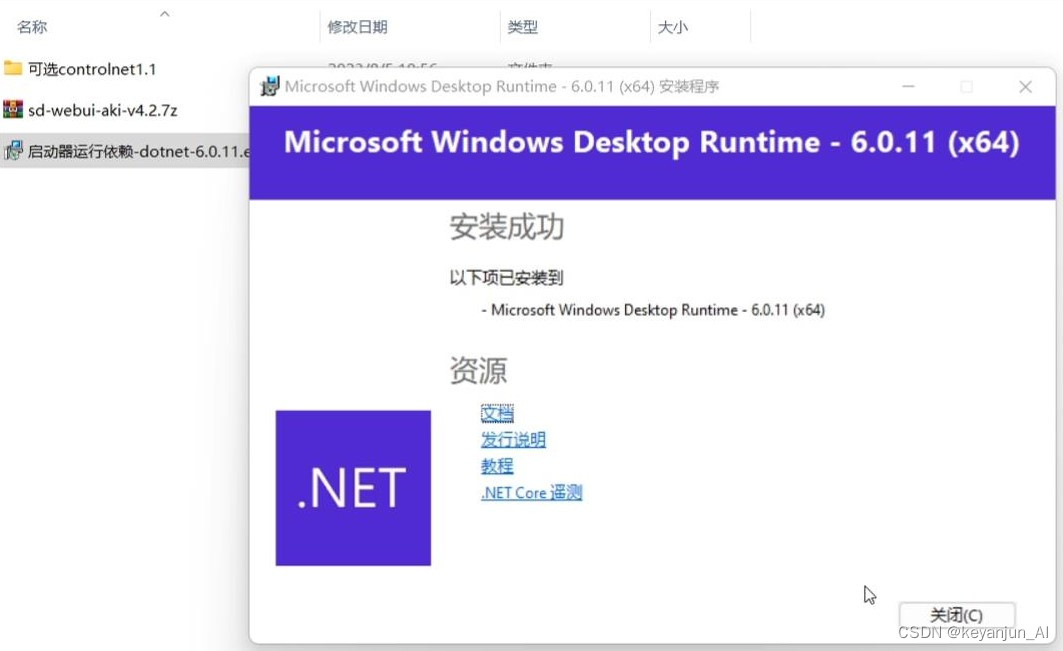The width and height of the screenshot is (1063, 651).
Task: Select the sd-webui-aki-v4.2.7z archive icon
Action: [13, 109]
